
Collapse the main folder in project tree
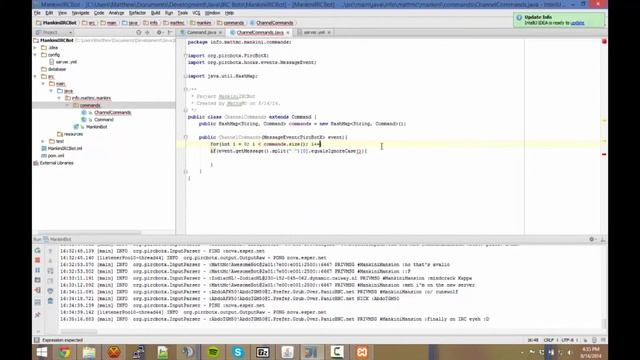pyautogui.click(x=43, y=84)
